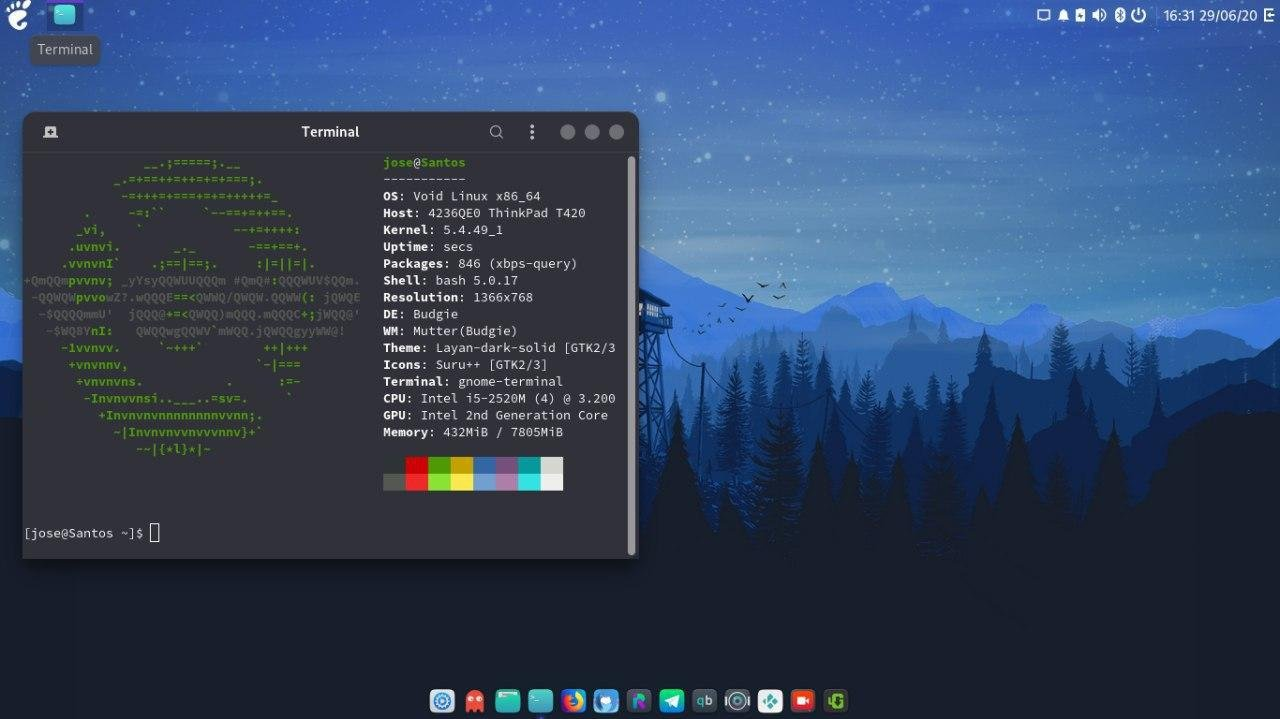Open the camera lens app in dock
1280x719 pixels.
tap(737, 701)
